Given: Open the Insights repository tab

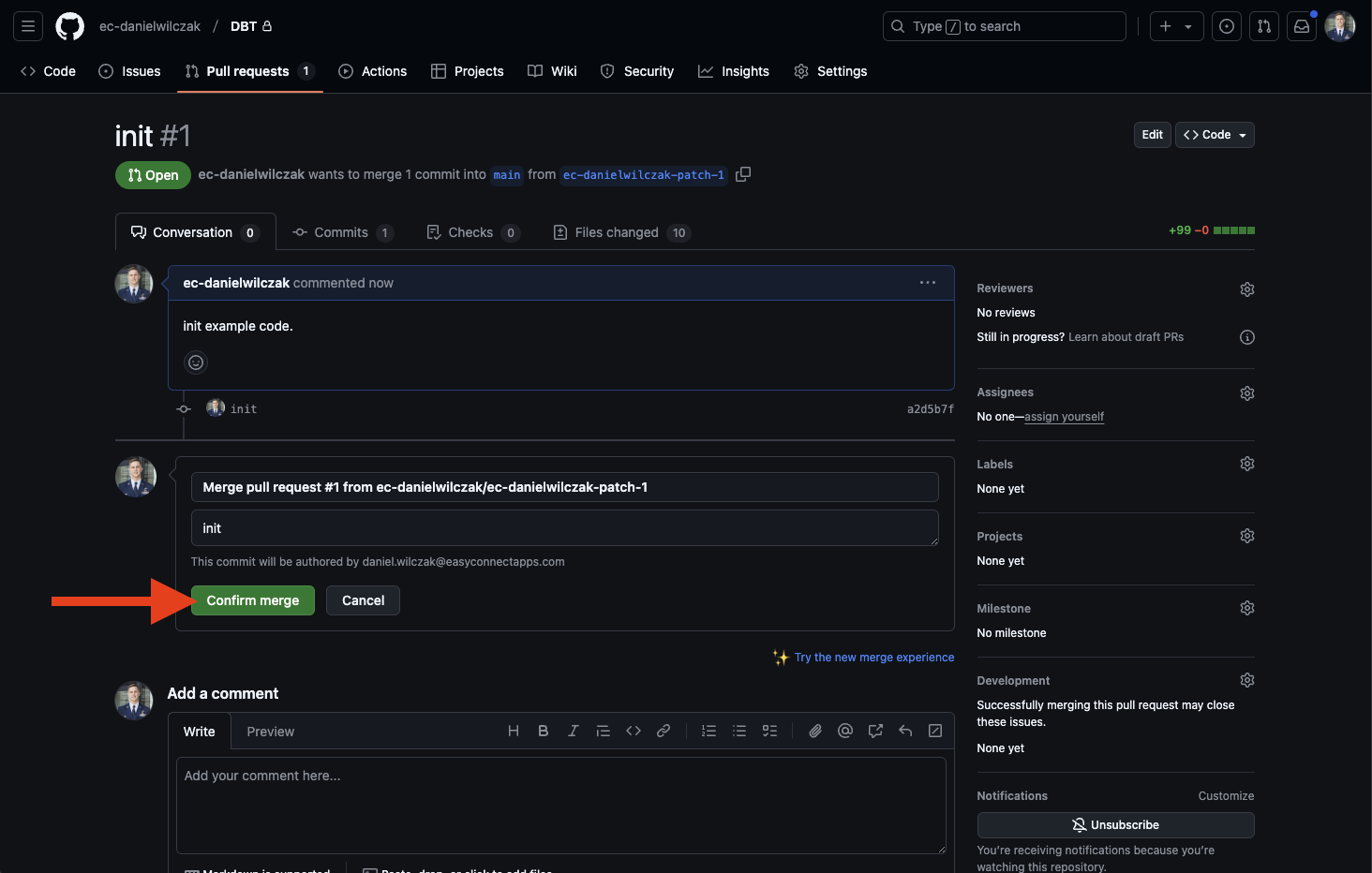Looking at the screenshot, I should tap(734, 71).
